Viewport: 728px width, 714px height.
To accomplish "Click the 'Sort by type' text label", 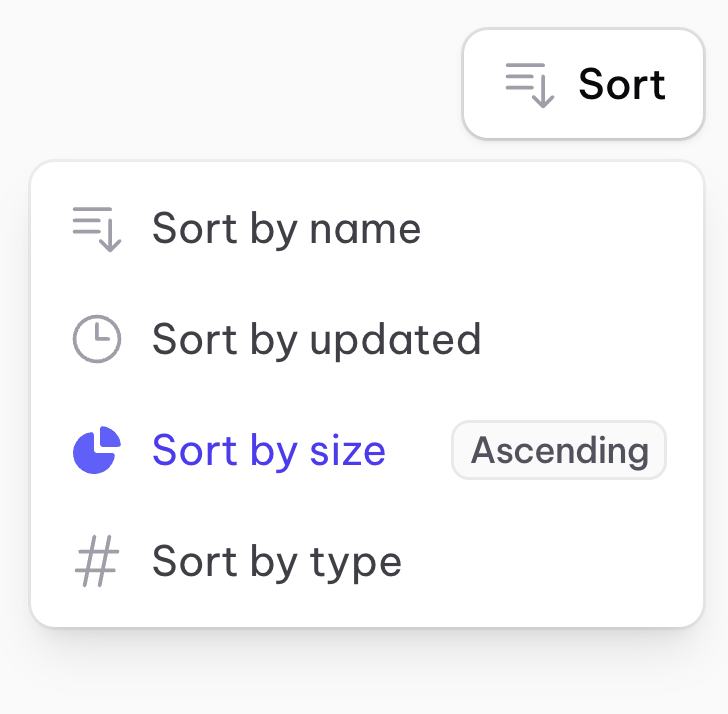I will tap(276, 562).
